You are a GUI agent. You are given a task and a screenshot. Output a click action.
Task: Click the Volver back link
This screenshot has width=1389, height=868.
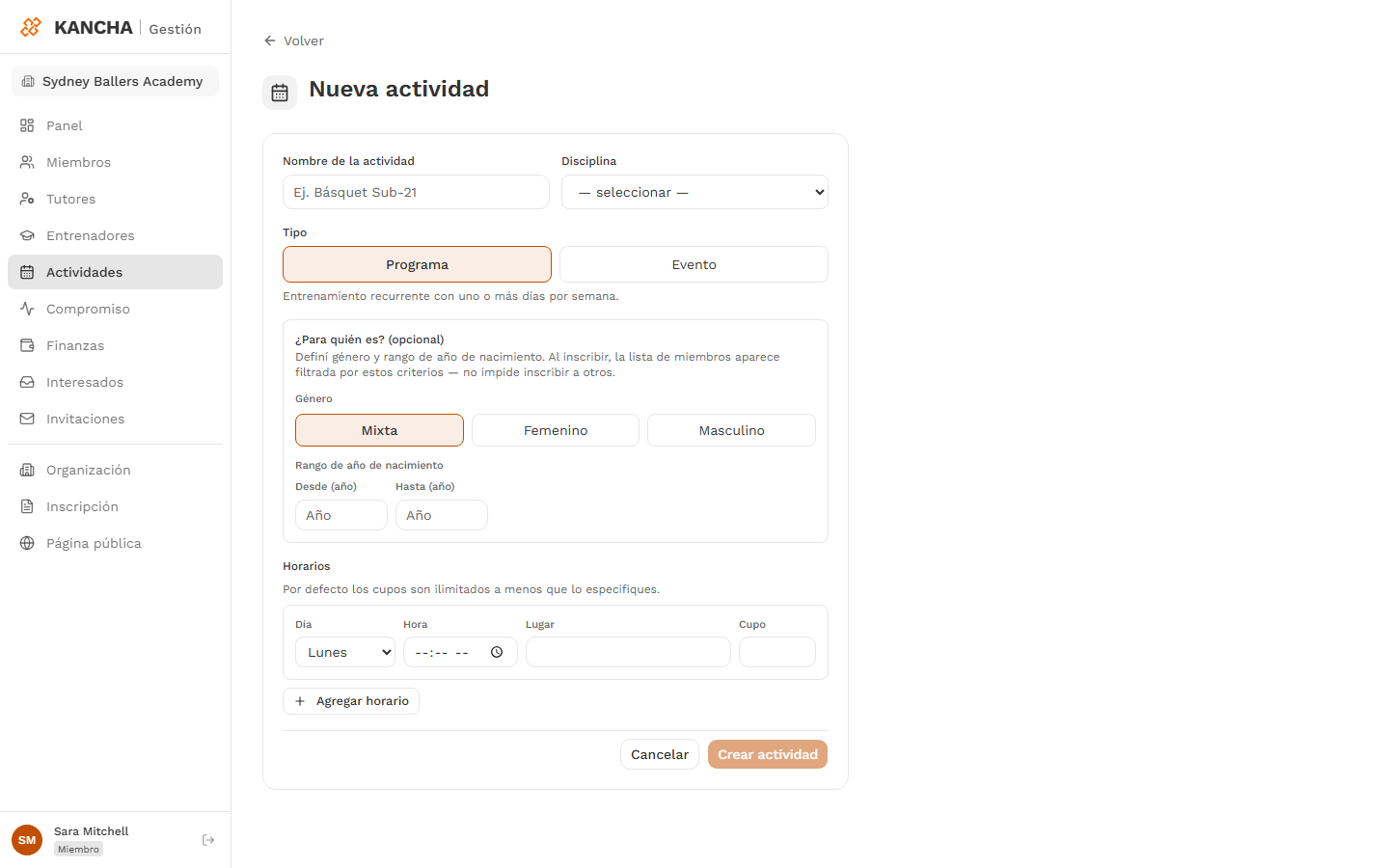[293, 41]
